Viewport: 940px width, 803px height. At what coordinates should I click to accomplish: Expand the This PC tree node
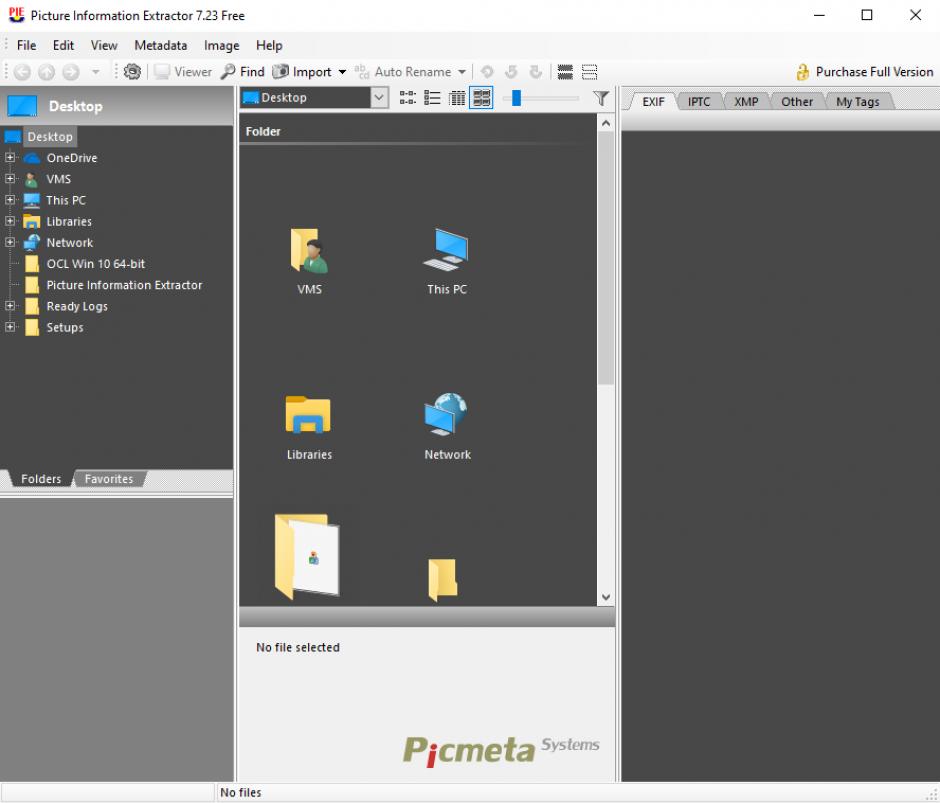point(10,200)
